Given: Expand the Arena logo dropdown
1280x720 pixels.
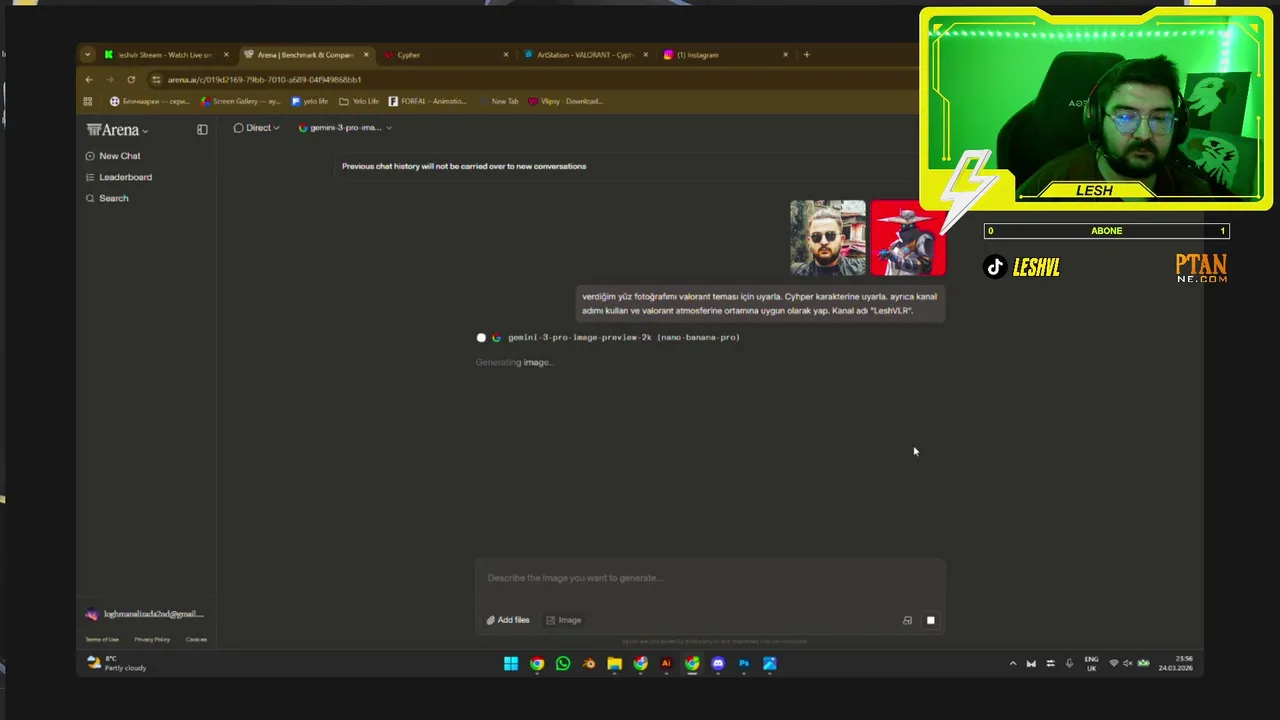Looking at the screenshot, I should 117,130.
